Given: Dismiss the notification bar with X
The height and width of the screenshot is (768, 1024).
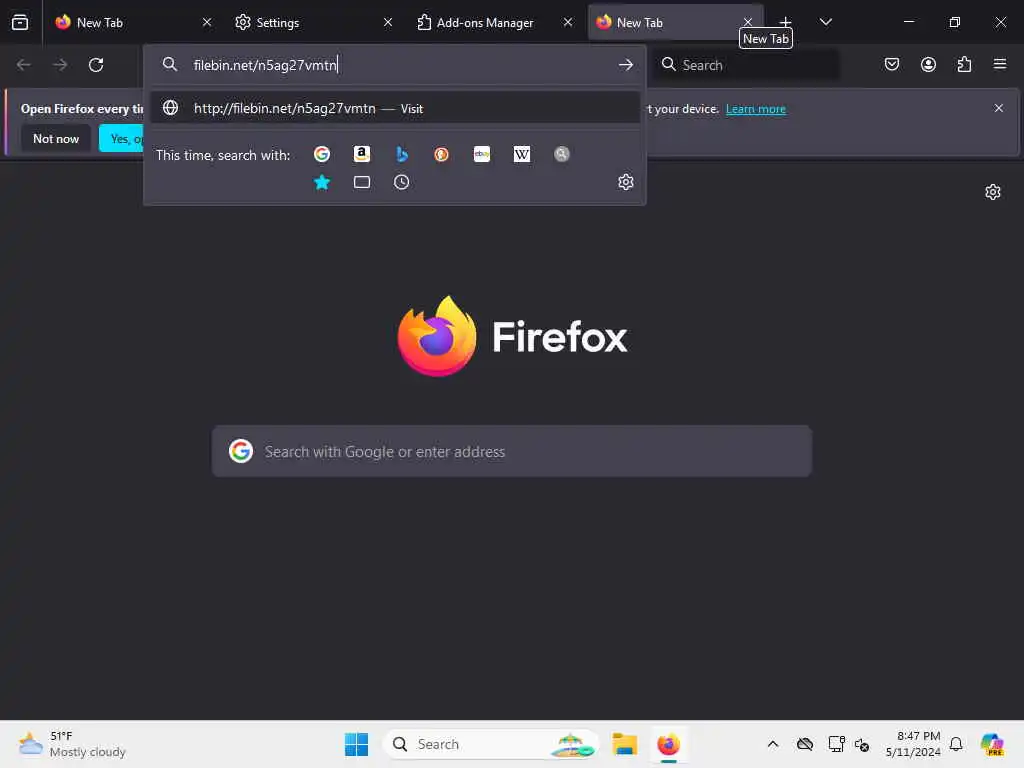Looking at the screenshot, I should (999, 108).
